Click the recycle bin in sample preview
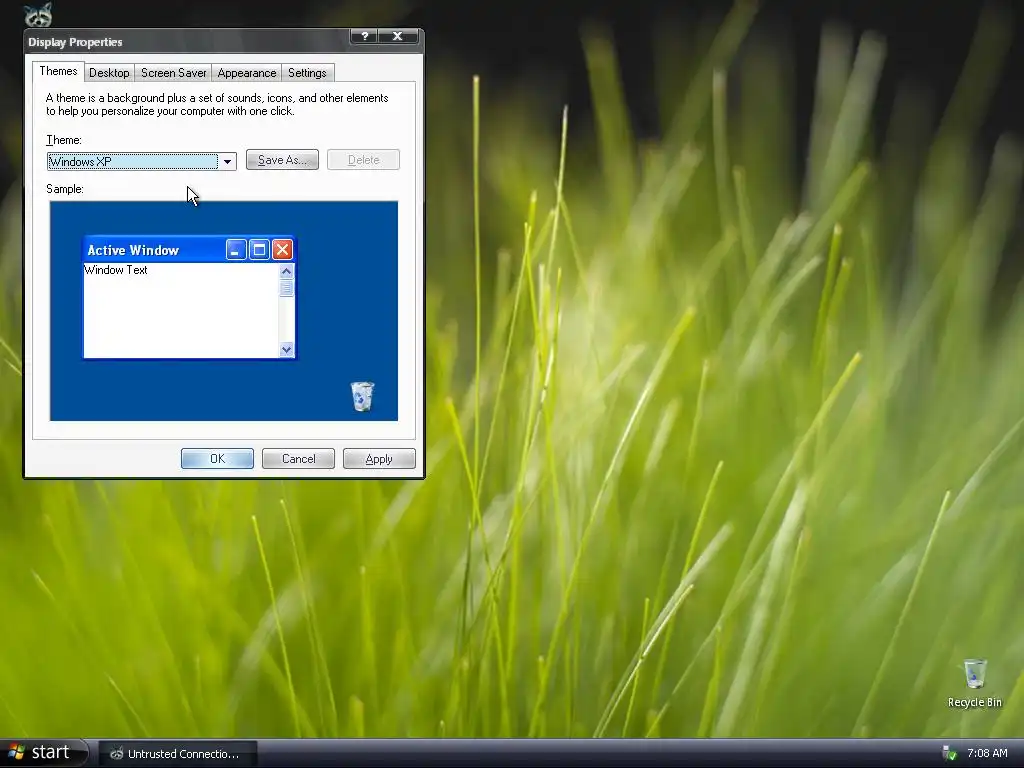The width and height of the screenshot is (1024, 768). tap(362, 396)
